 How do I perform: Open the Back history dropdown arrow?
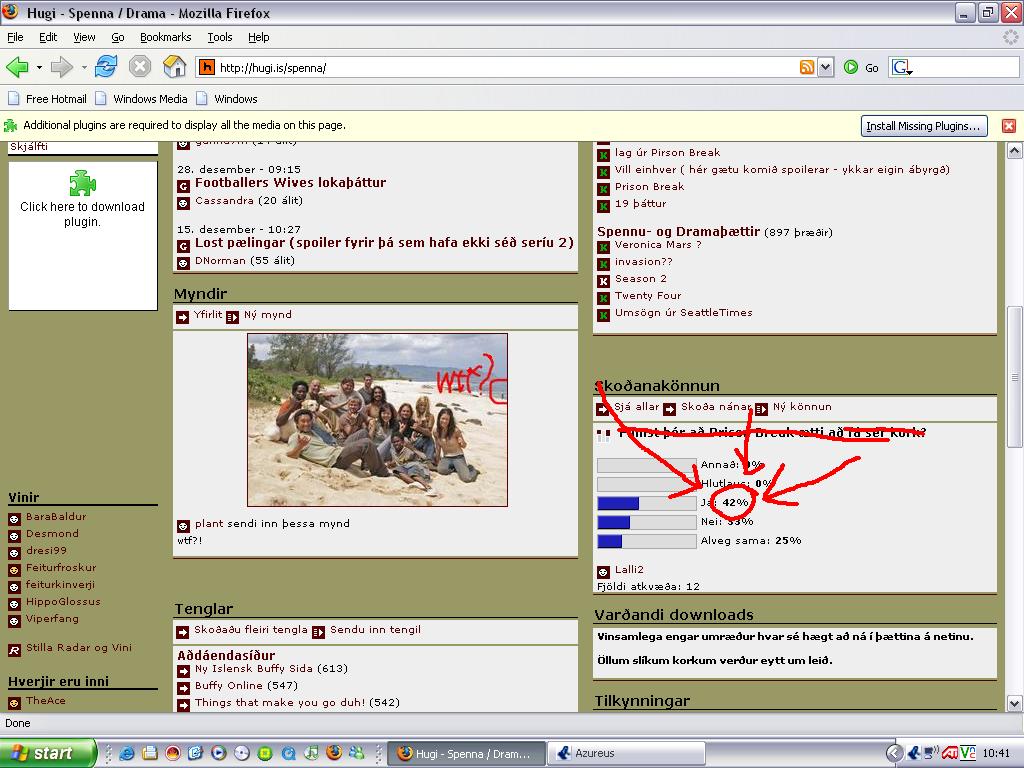click(x=39, y=67)
